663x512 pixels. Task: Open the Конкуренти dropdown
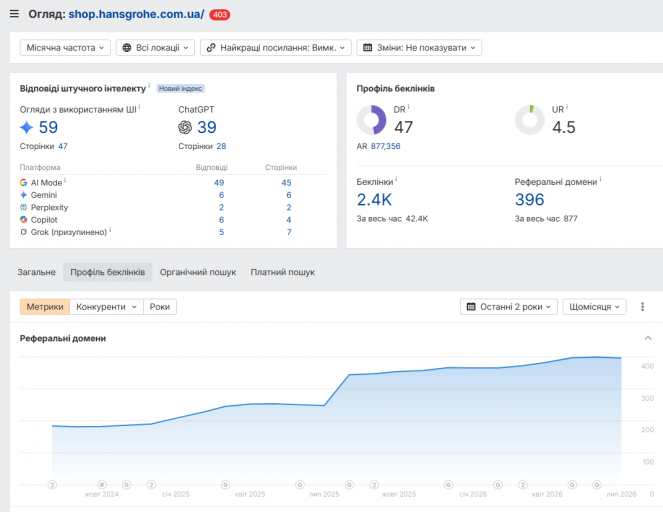pyautogui.click(x=106, y=307)
